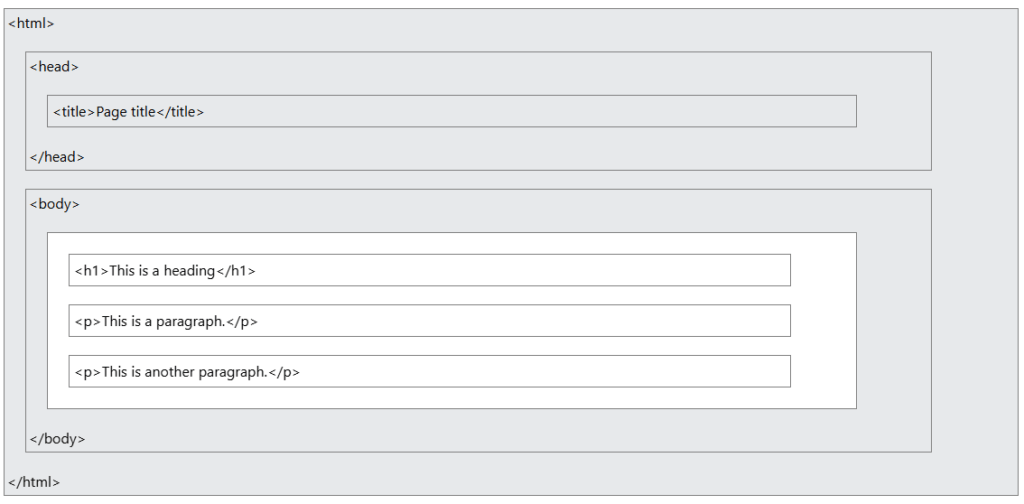This screenshot has height=504, width=1024.
Task: Click the opening <title> tag
Action: pos(74,112)
